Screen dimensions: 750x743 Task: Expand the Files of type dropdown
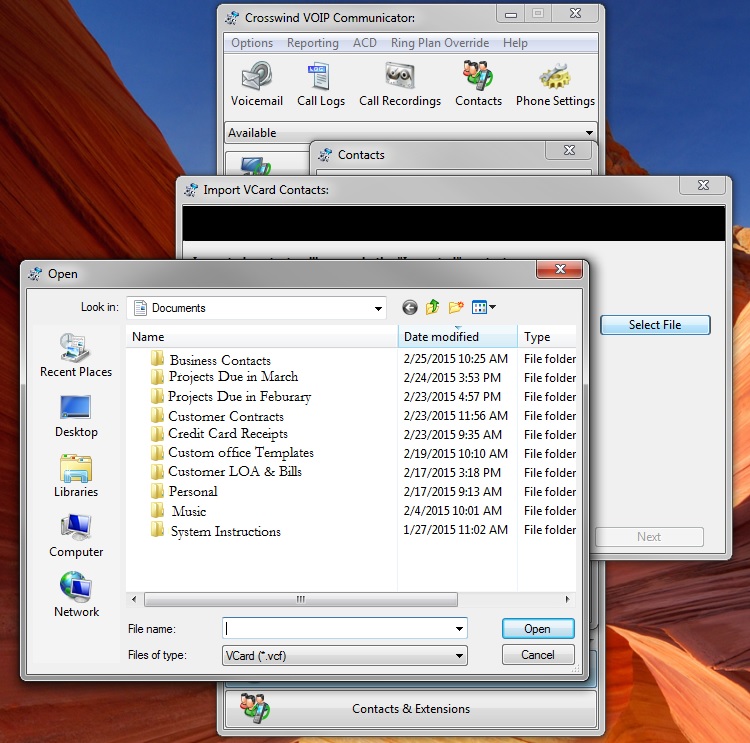pyautogui.click(x=459, y=656)
